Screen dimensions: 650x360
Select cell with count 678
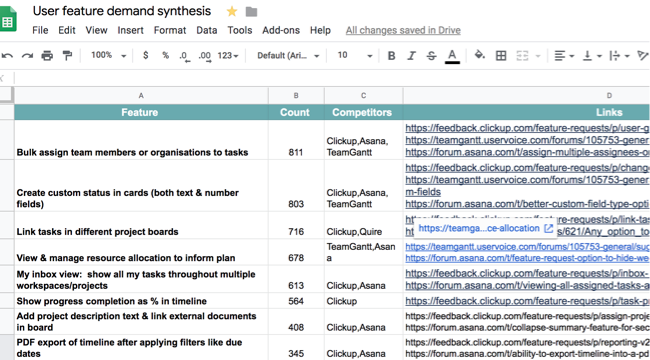click(296, 252)
